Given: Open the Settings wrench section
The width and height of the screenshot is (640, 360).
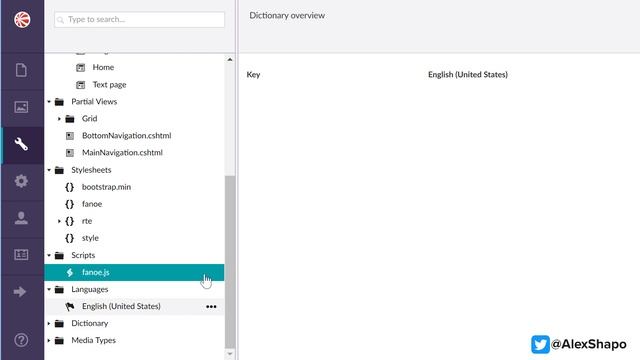Looking at the screenshot, I should click(x=21, y=144).
